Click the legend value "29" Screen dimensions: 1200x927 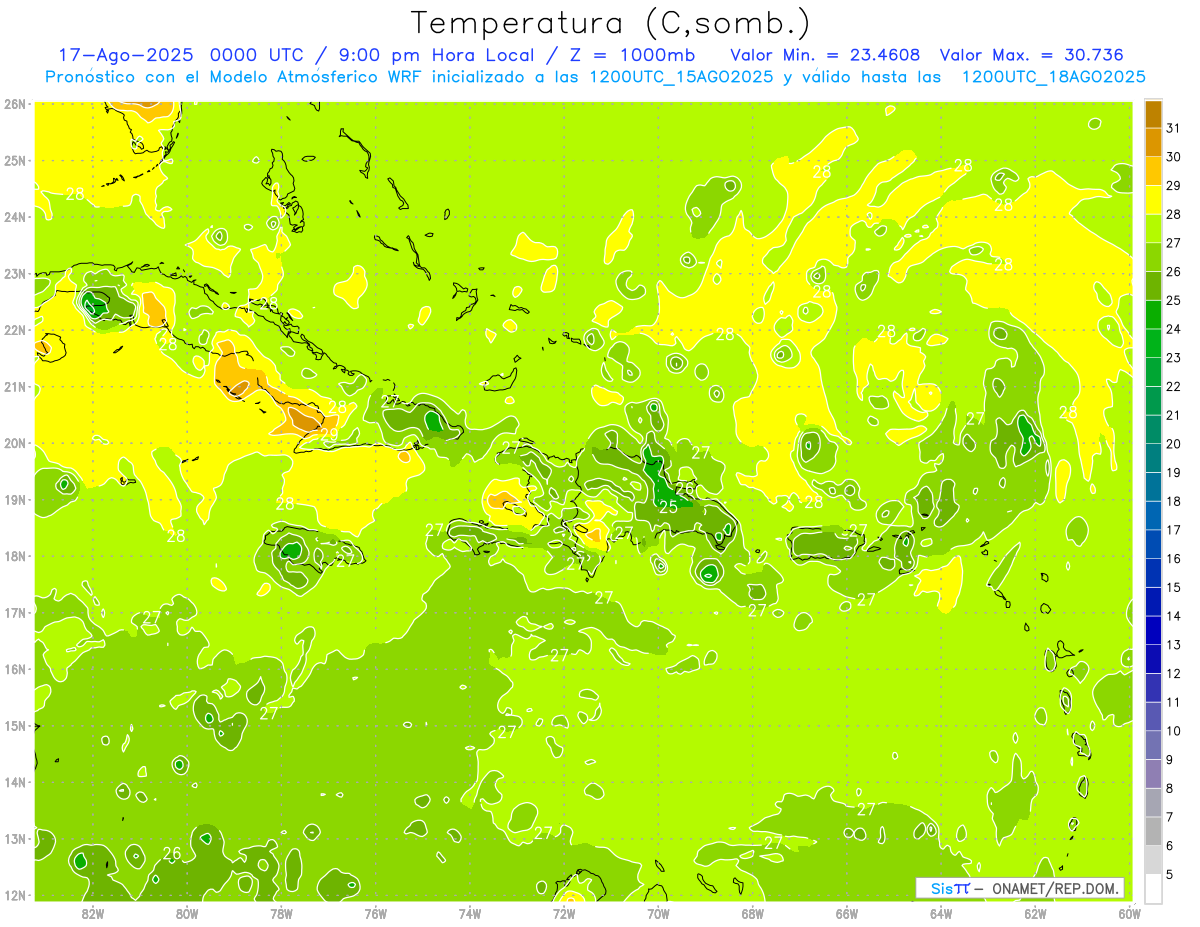1173,185
